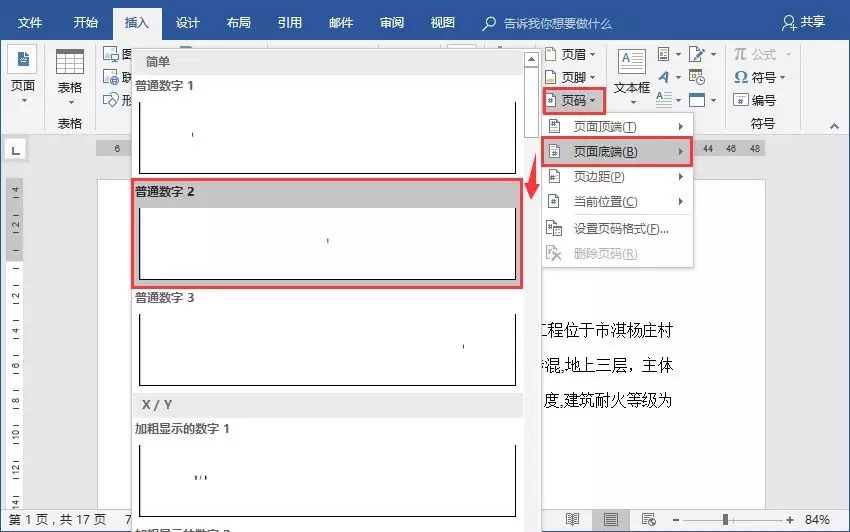This screenshot has height=532, width=850.
Task: Click the Pictures icon in the ribbon
Action: coord(111,54)
